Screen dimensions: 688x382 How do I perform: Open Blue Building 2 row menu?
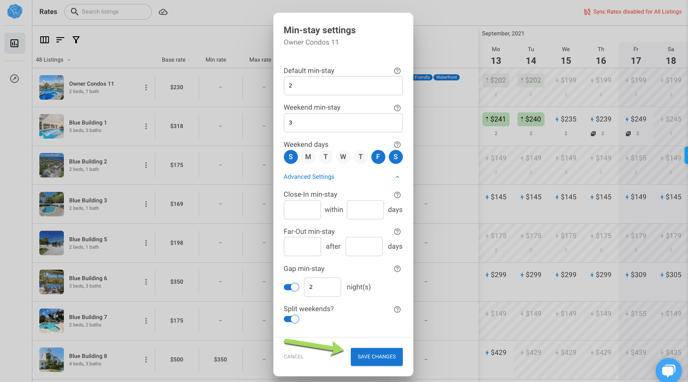coord(146,165)
